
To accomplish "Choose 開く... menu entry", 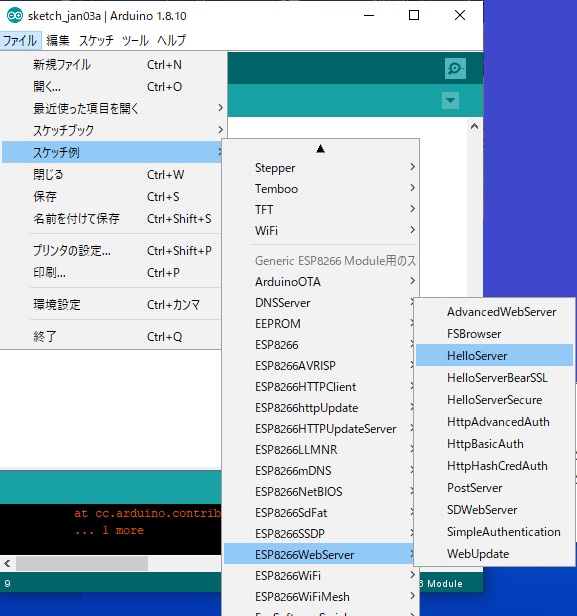I will point(114,87).
